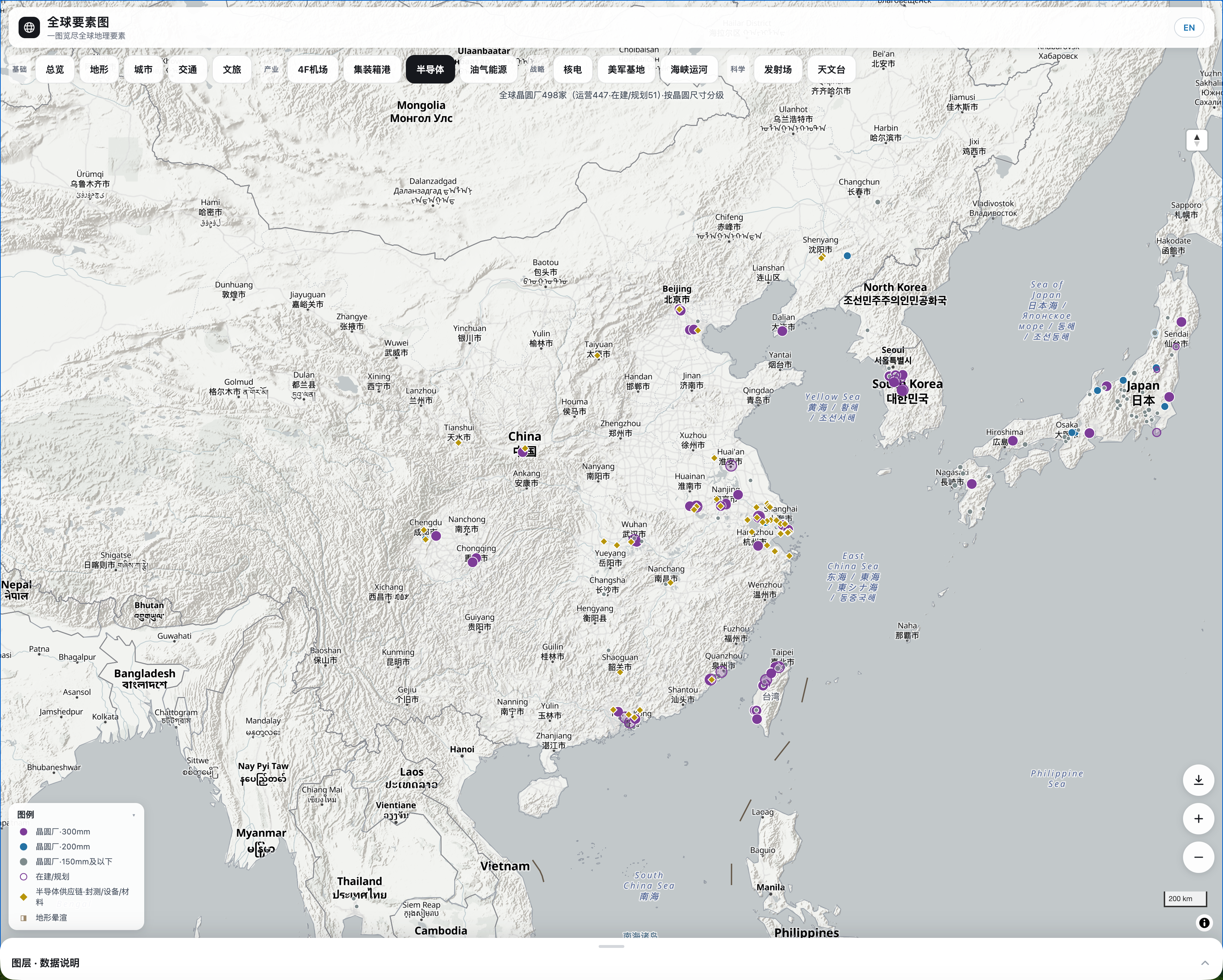Click the purple fab marker at Nagasaki
The image size is (1223, 980).
[x=972, y=484]
